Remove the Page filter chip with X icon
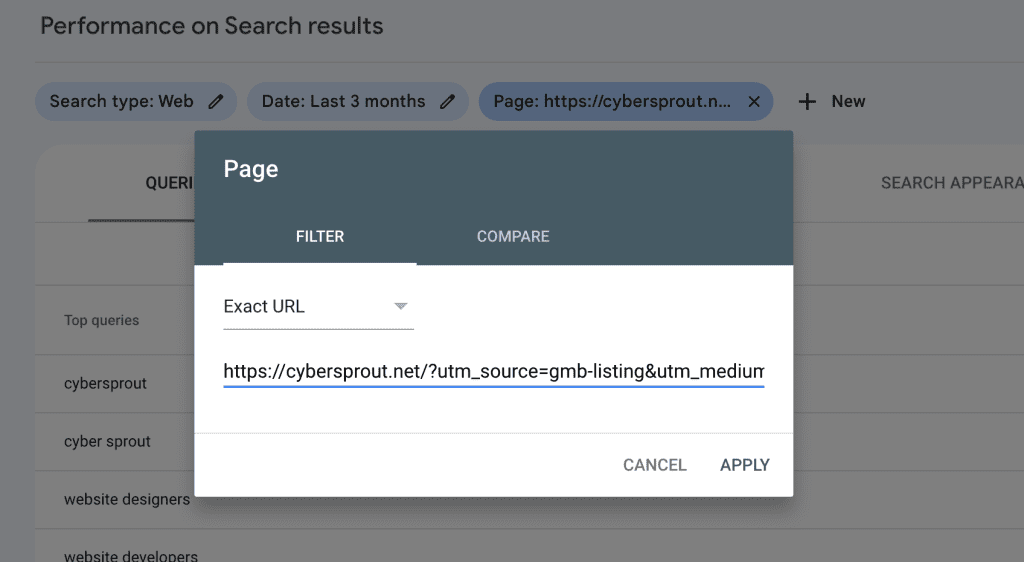Image resolution: width=1024 pixels, height=562 pixels. click(754, 102)
